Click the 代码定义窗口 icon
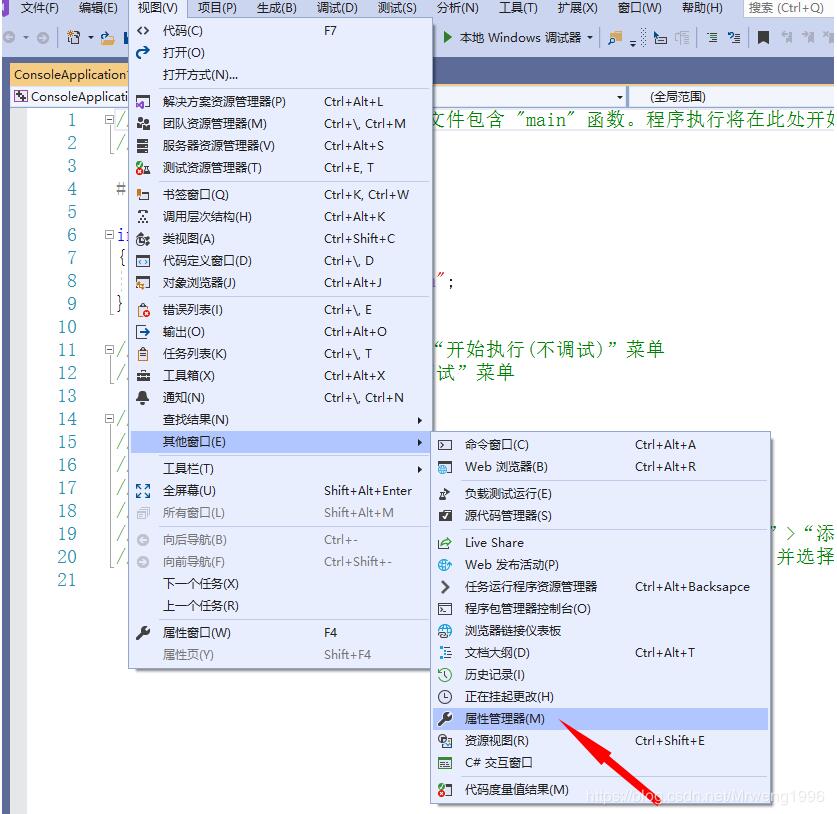The height and width of the screenshot is (814, 837). point(143,261)
